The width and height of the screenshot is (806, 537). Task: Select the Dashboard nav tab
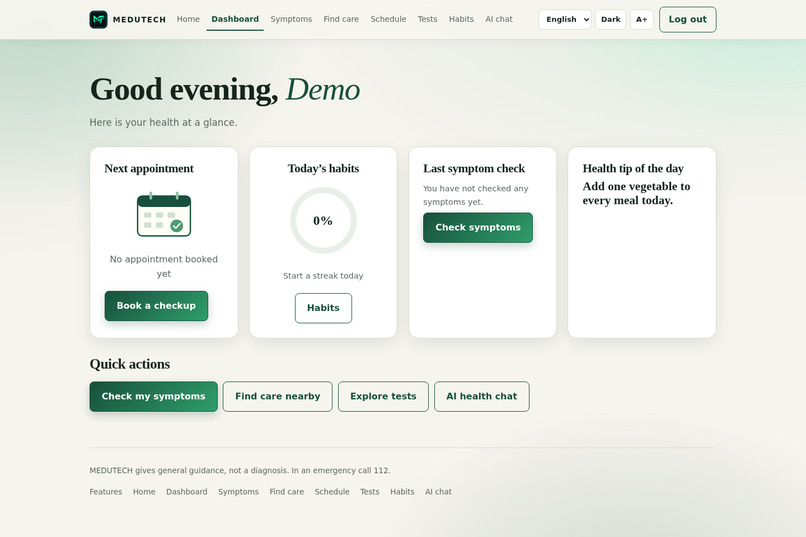click(x=235, y=19)
